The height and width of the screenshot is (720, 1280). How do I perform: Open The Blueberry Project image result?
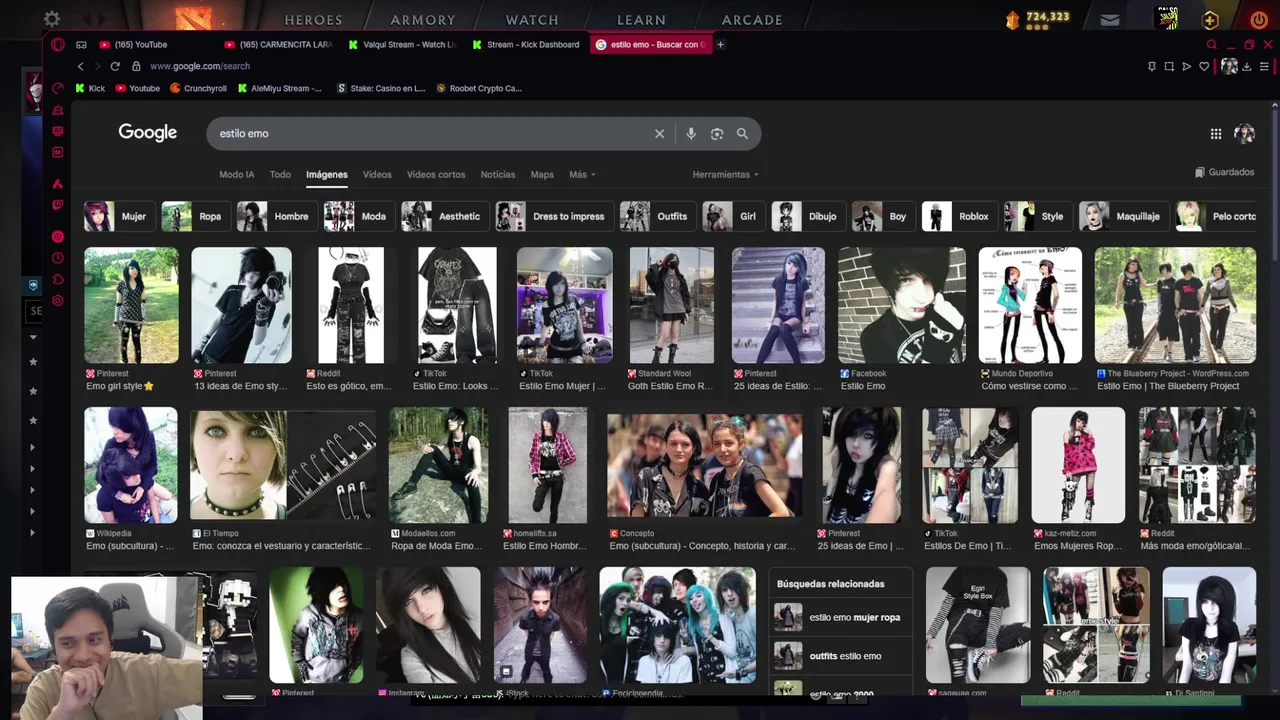click(x=1175, y=305)
